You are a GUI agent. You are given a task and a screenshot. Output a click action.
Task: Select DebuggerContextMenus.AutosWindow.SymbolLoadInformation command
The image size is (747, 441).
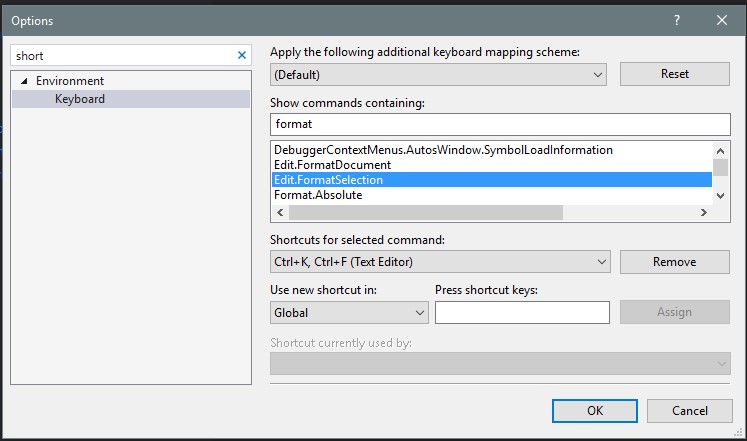(x=443, y=150)
